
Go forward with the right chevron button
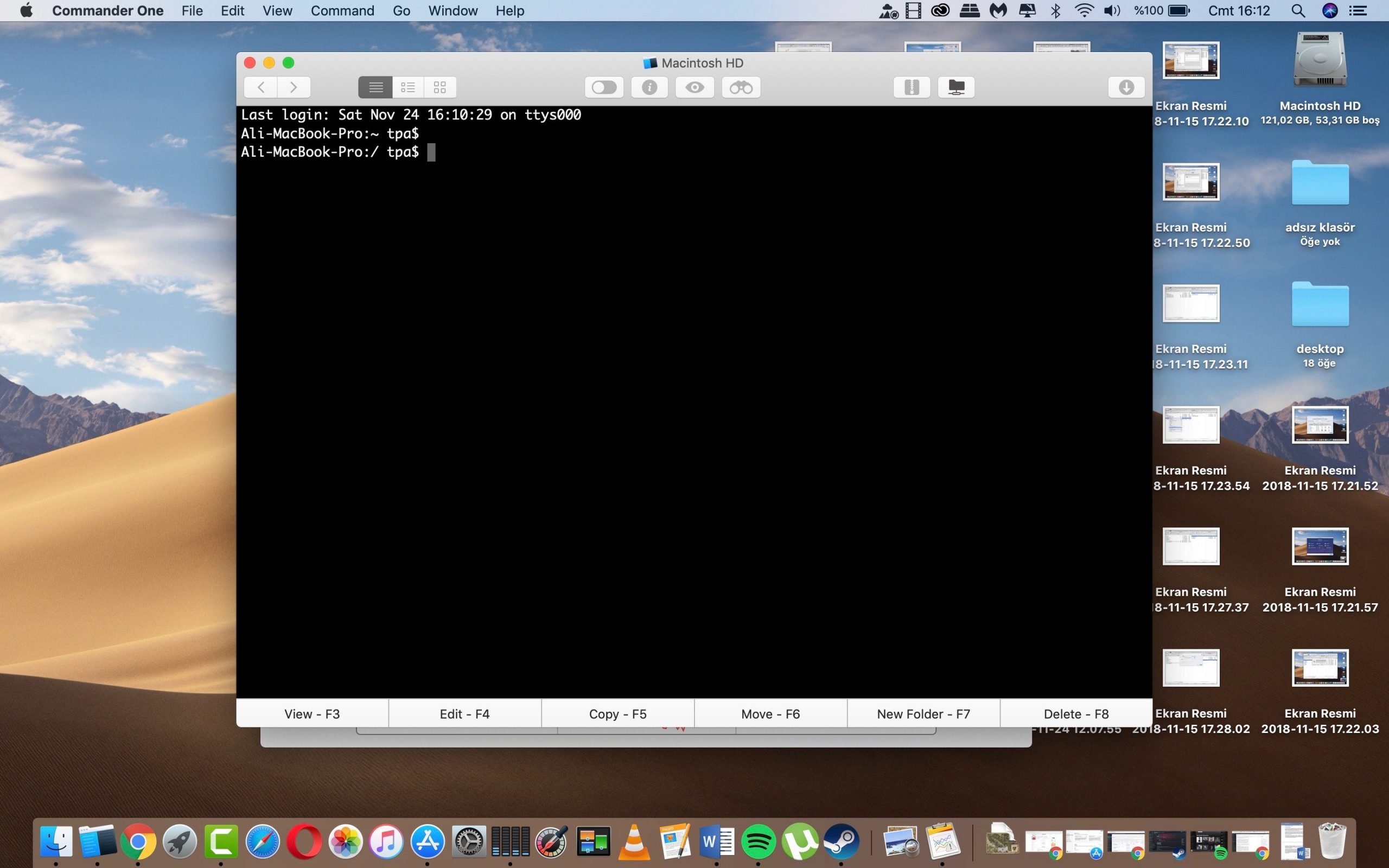click(x=294, y=87)
